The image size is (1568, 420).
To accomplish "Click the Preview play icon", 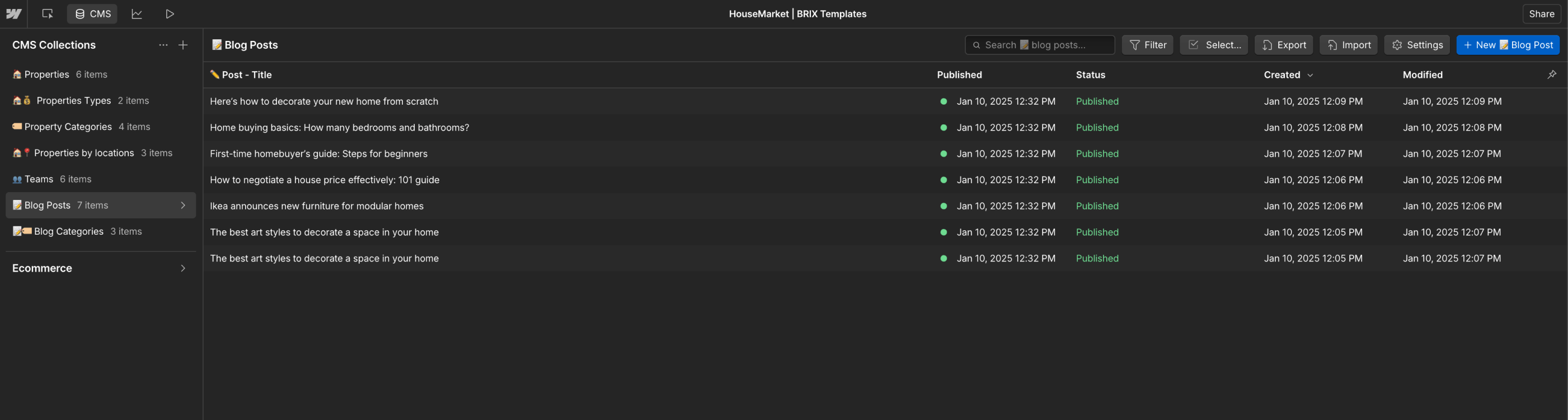I will (170, 14).
